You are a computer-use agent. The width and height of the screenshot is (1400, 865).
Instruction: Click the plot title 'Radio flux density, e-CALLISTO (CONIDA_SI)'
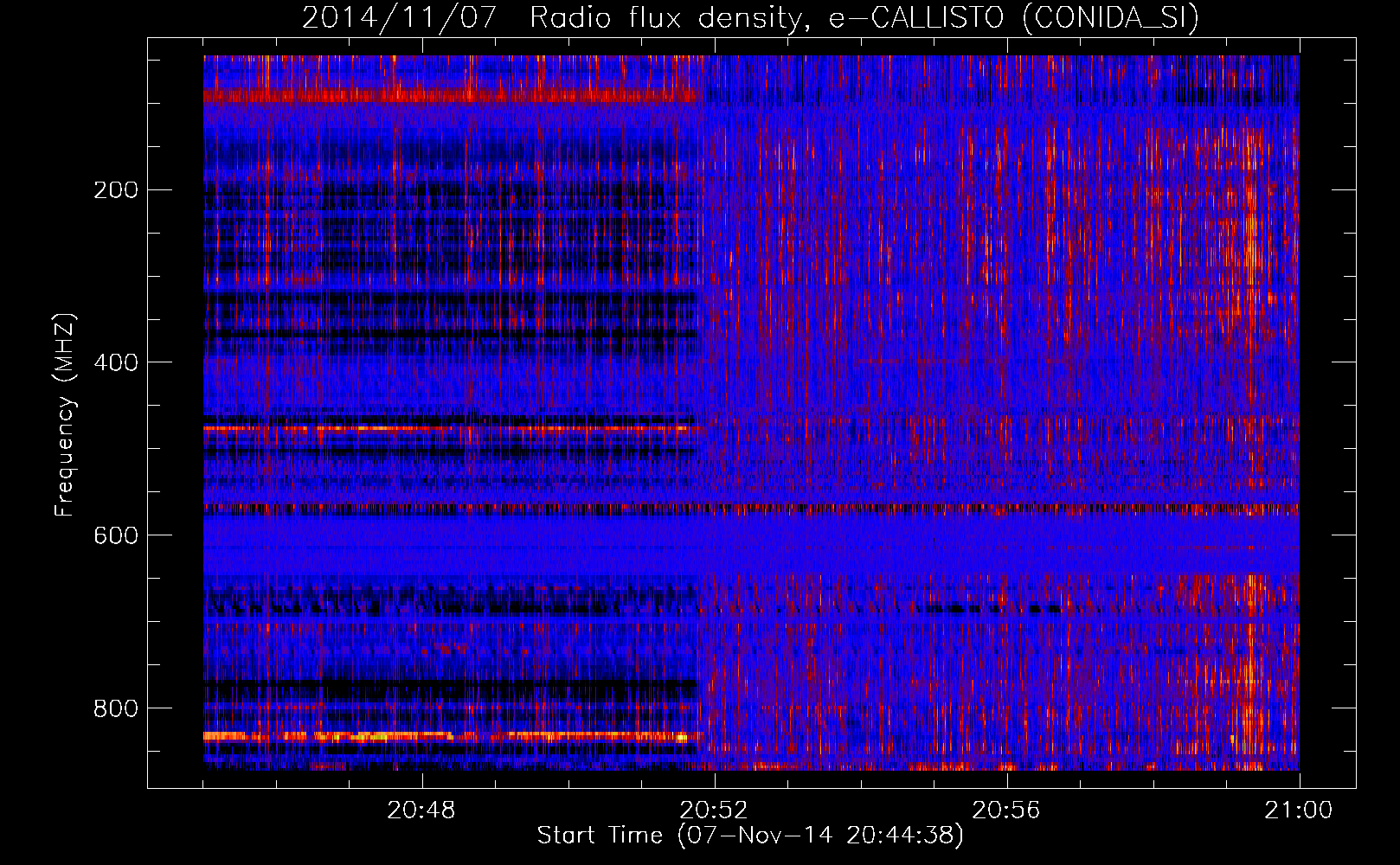coord(864,18)
